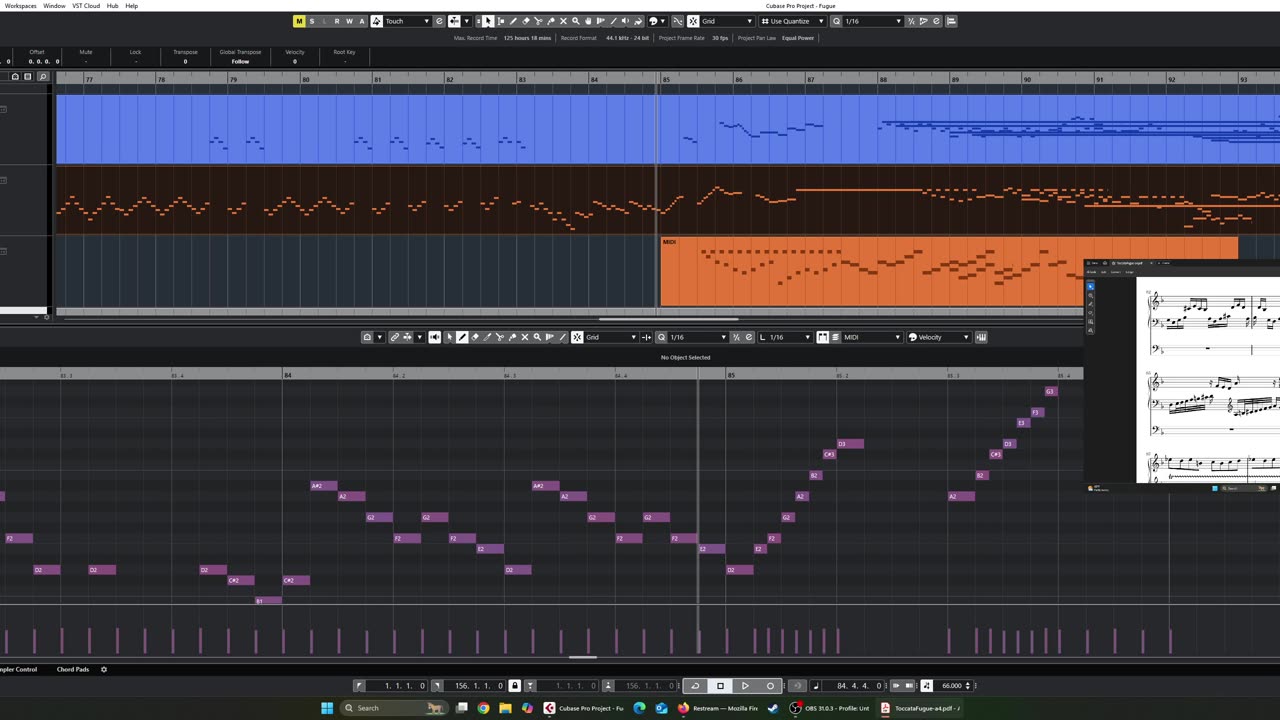Screen dimensions: 1280x720
Task: Select the Mute X tool in project toolbar
Action: click(563, 21)
